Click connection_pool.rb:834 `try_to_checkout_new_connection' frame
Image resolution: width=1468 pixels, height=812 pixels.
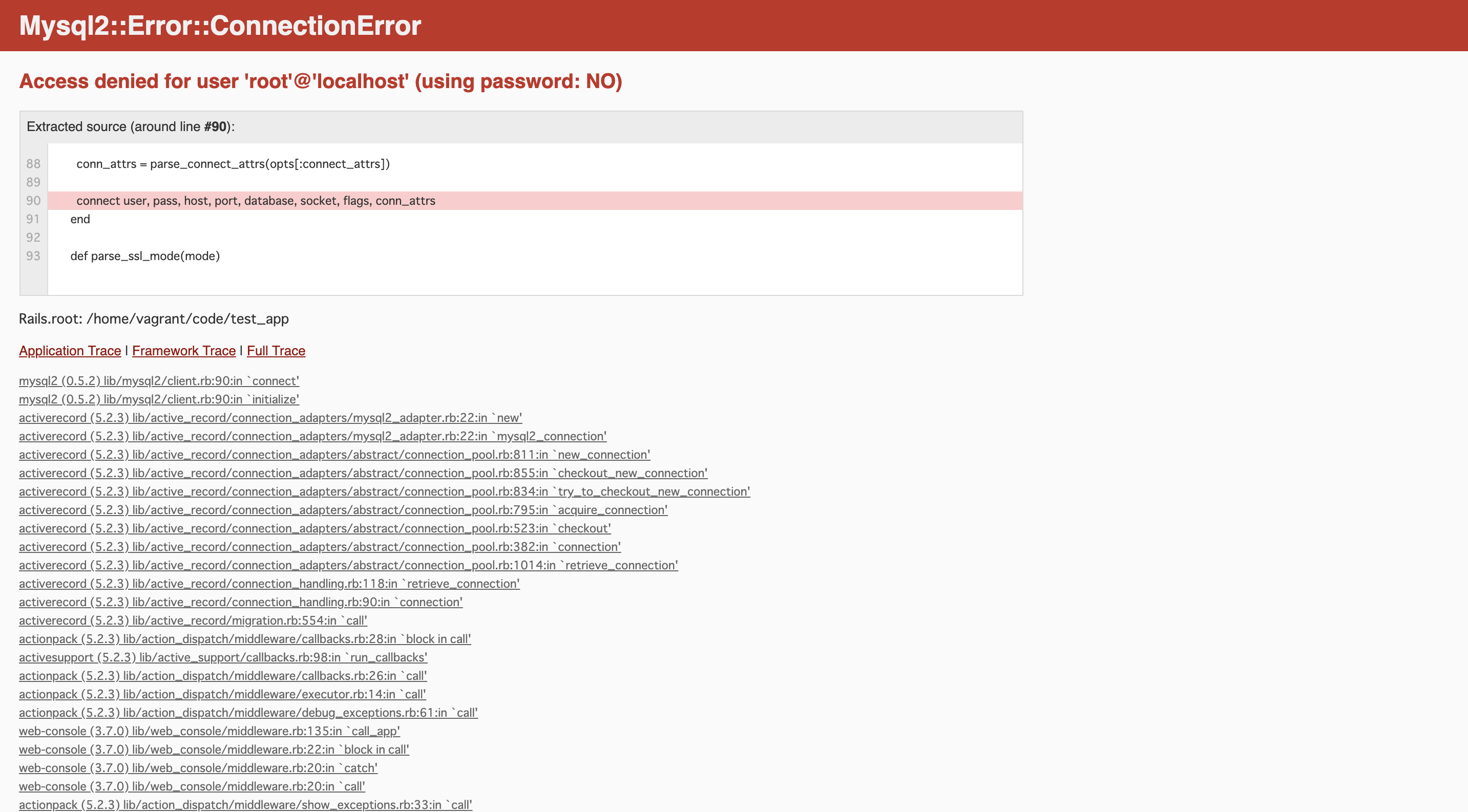(384, 492)
